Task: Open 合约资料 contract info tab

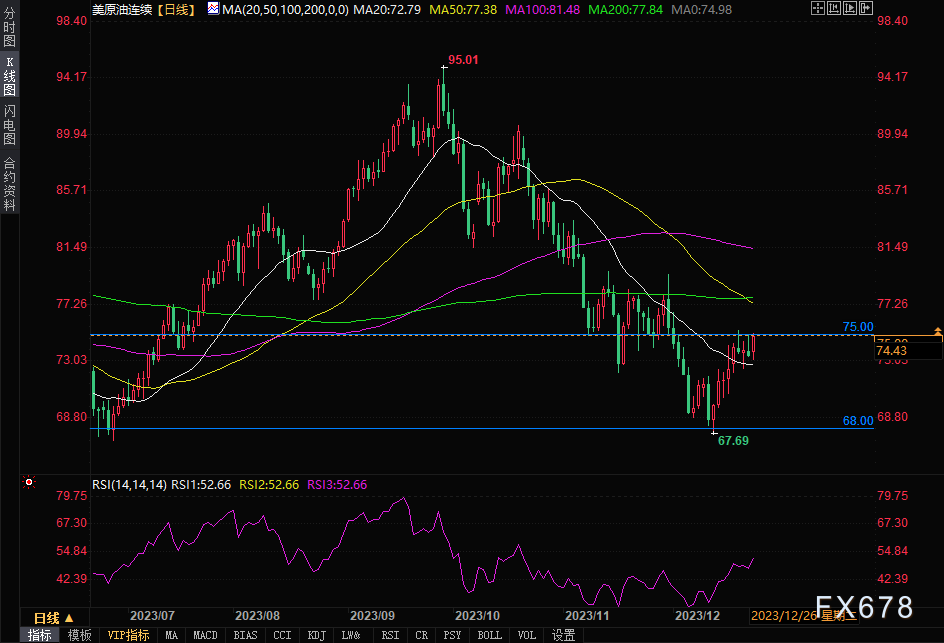Action: (x=10, y=184)
